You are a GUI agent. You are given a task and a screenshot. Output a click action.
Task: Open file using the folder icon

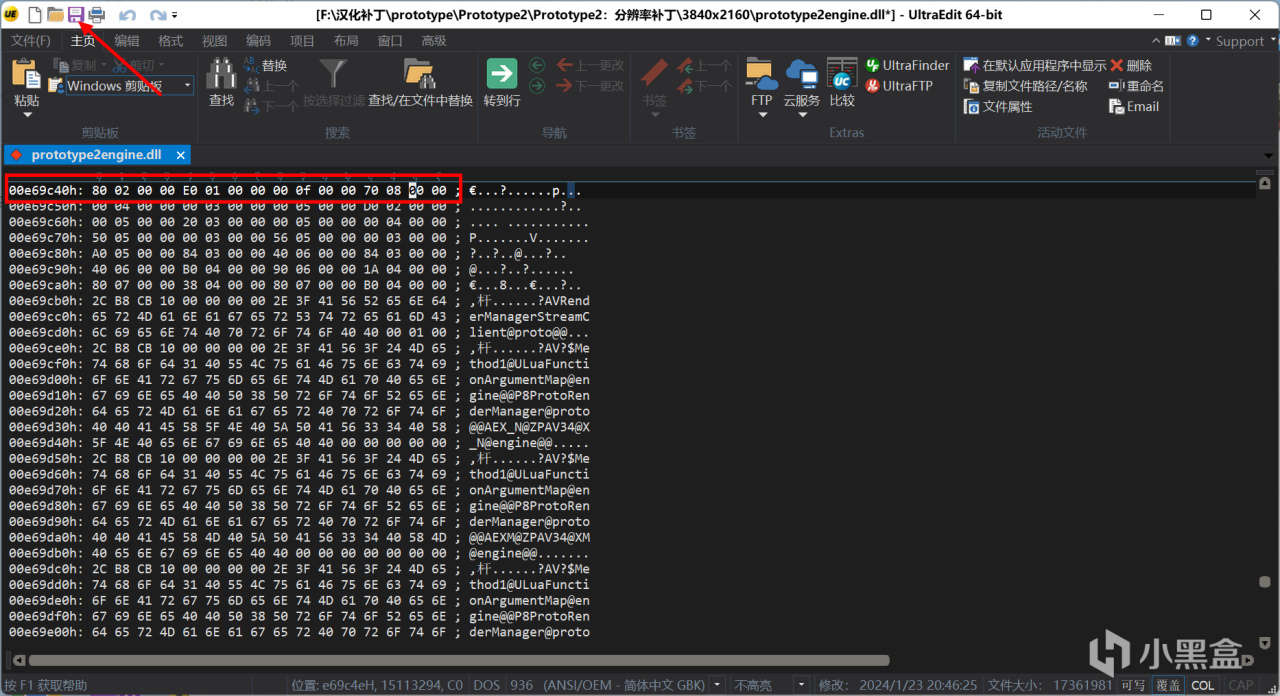55,15
